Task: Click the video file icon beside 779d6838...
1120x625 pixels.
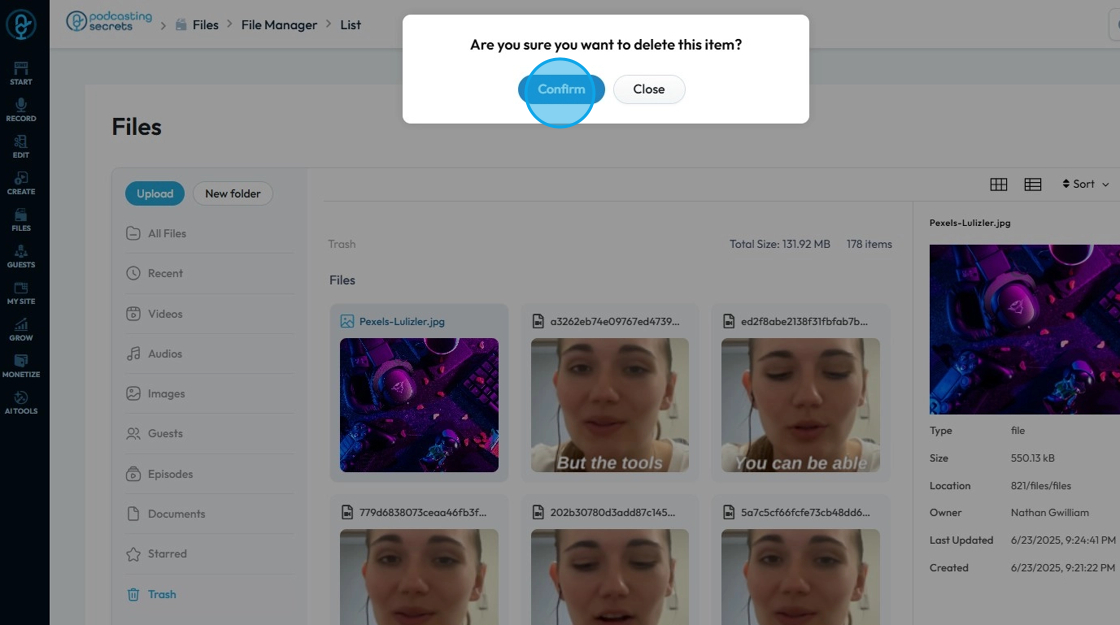Action: click(x=347, y=512)
